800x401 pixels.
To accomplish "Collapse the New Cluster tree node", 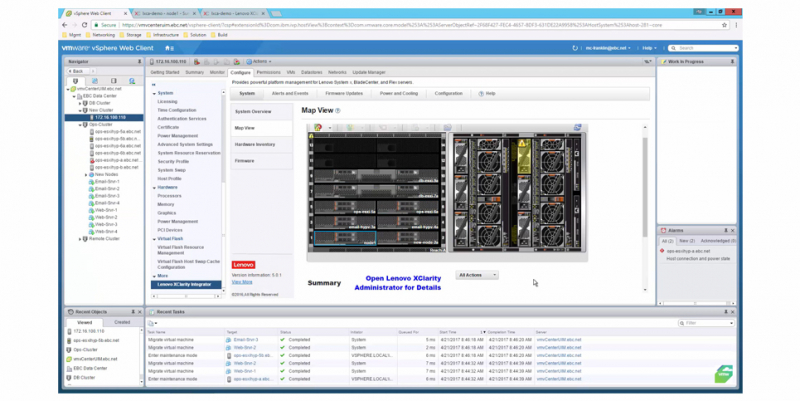I will [x=80, y=110].
